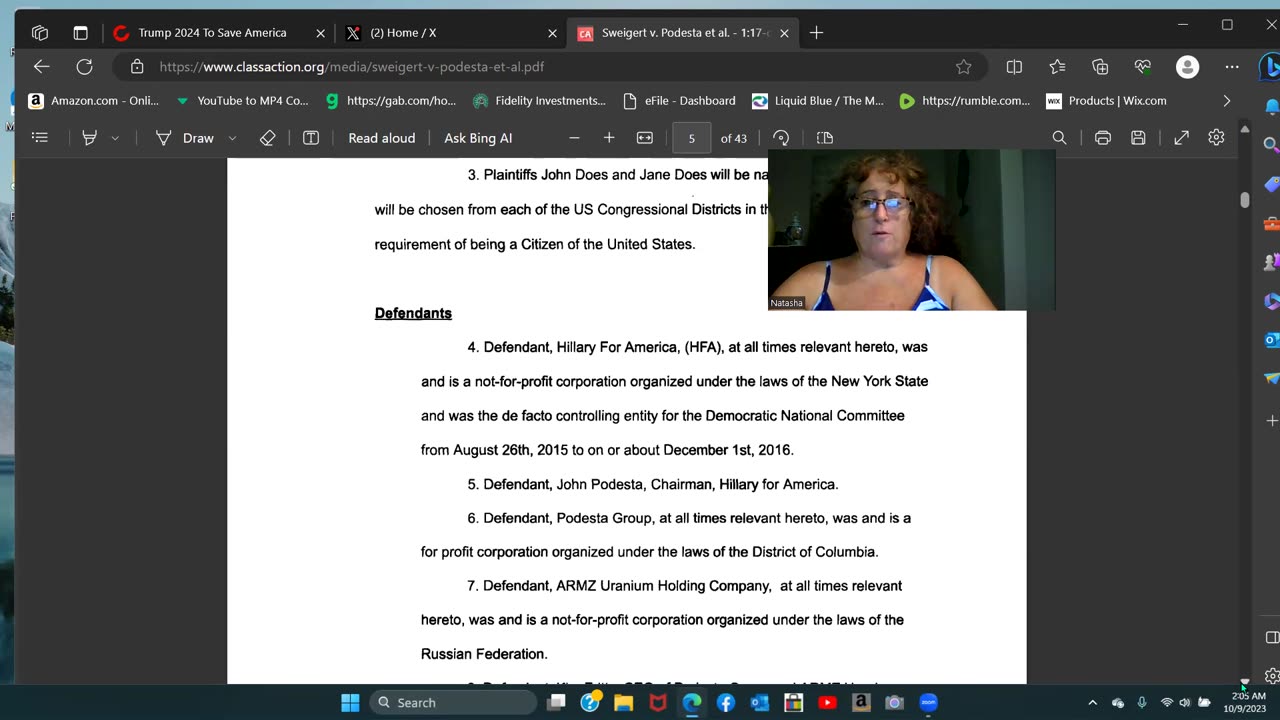The height and width of the screenshot is (720, 1280).
Task: Rotate the PDF page
Action: (x=781, y=138)
